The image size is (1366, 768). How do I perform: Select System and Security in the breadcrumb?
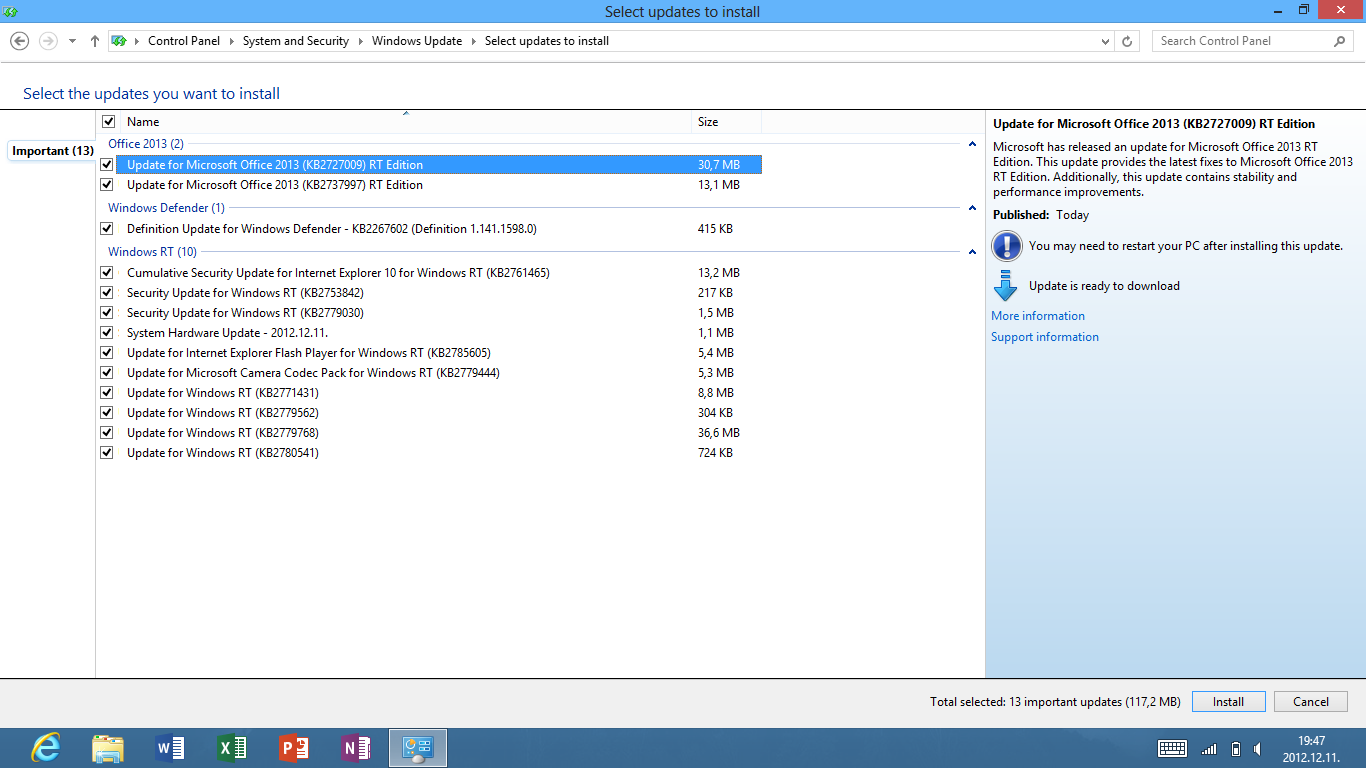tap(295, 41)
